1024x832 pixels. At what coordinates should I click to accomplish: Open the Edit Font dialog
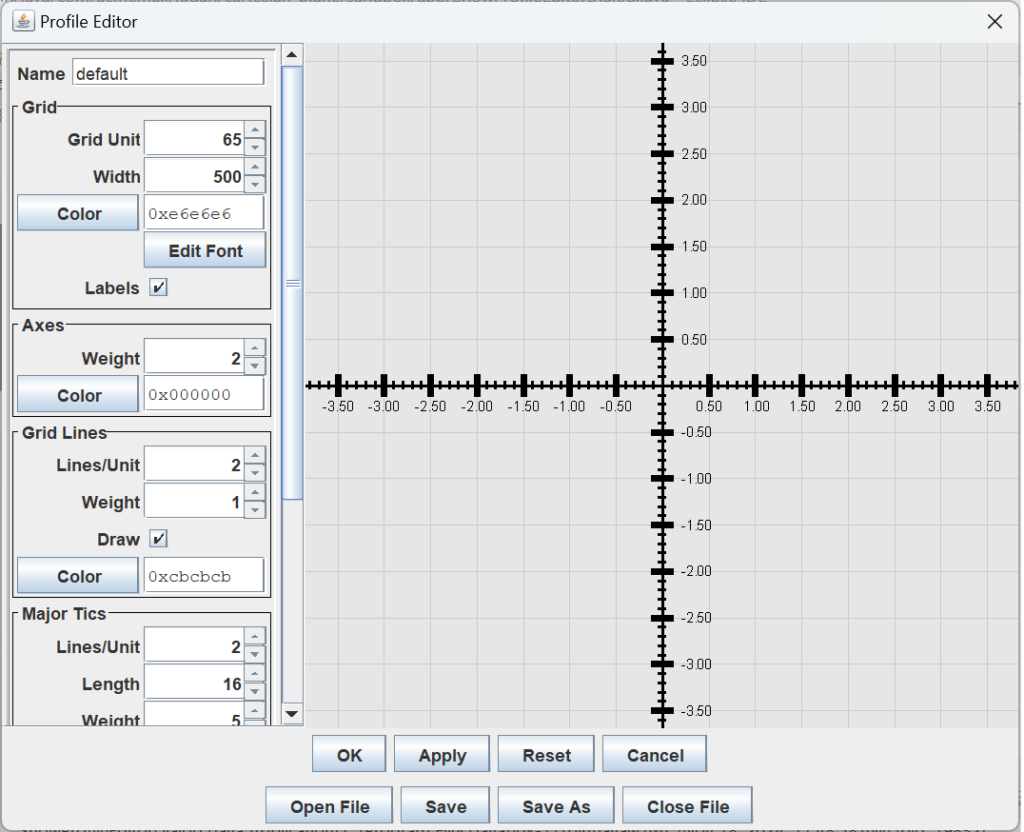point(204,250)
